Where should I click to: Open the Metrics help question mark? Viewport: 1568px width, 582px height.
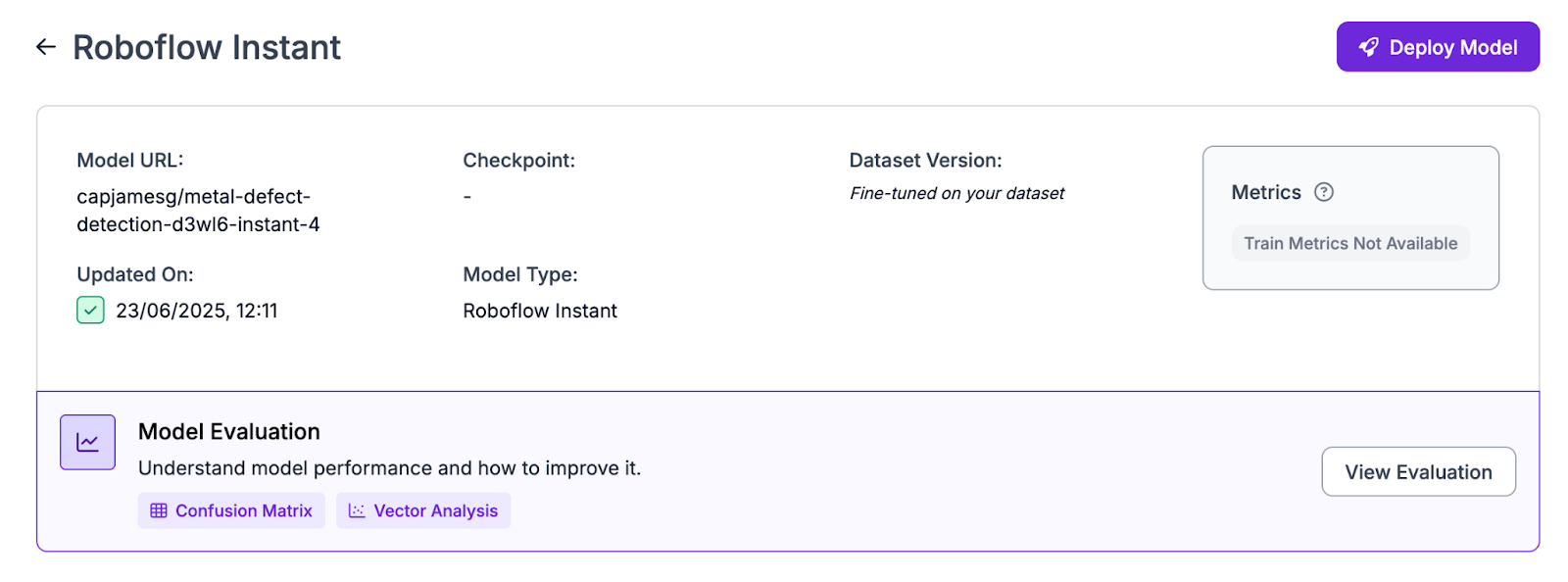(x=1324, y=192)
